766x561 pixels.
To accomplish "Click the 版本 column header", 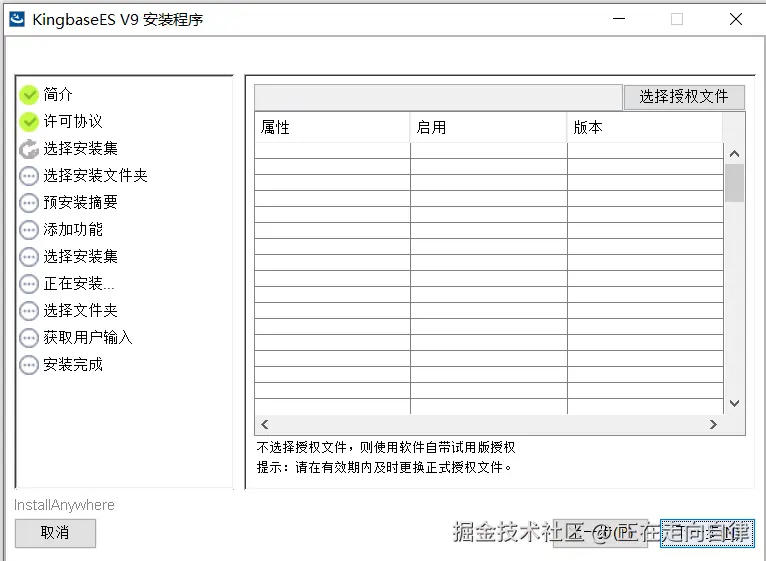I will point(645,128).
